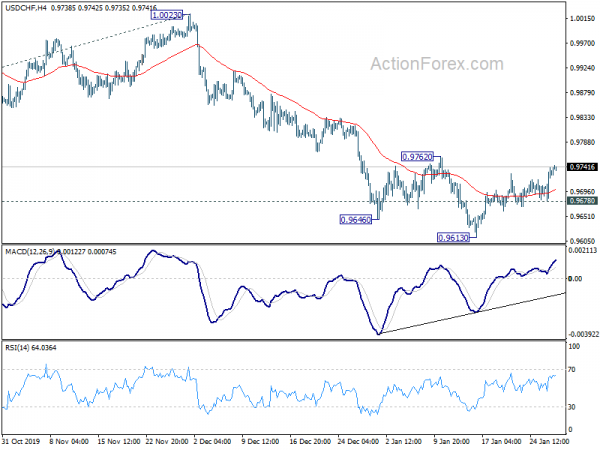The height and width of the screenshot is (450, 600).
Task: Click the 31 Oct 2019 date label
Action: tap(21, 441)
